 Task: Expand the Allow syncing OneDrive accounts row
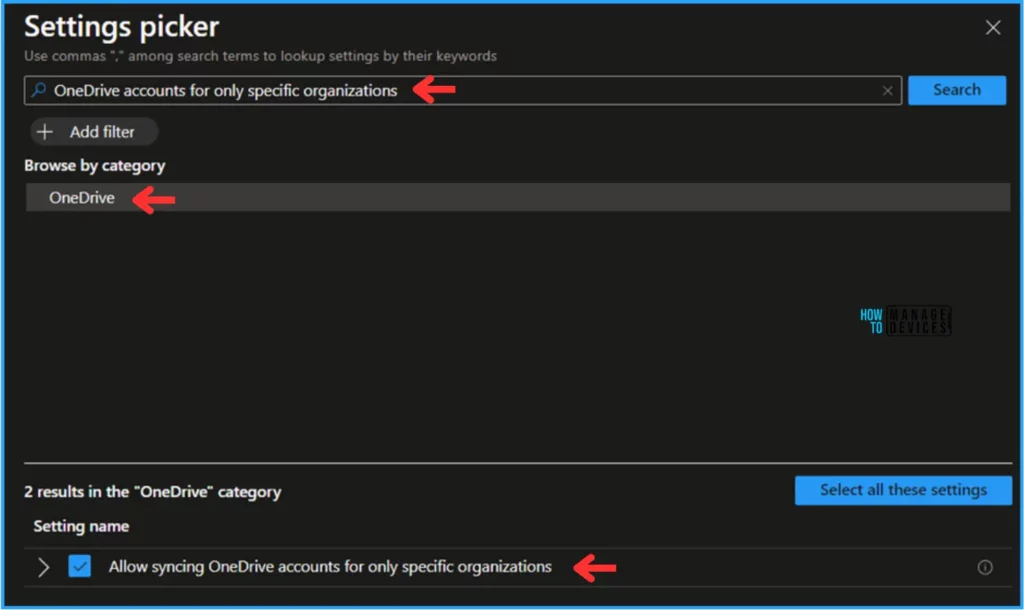pos(43,567)
